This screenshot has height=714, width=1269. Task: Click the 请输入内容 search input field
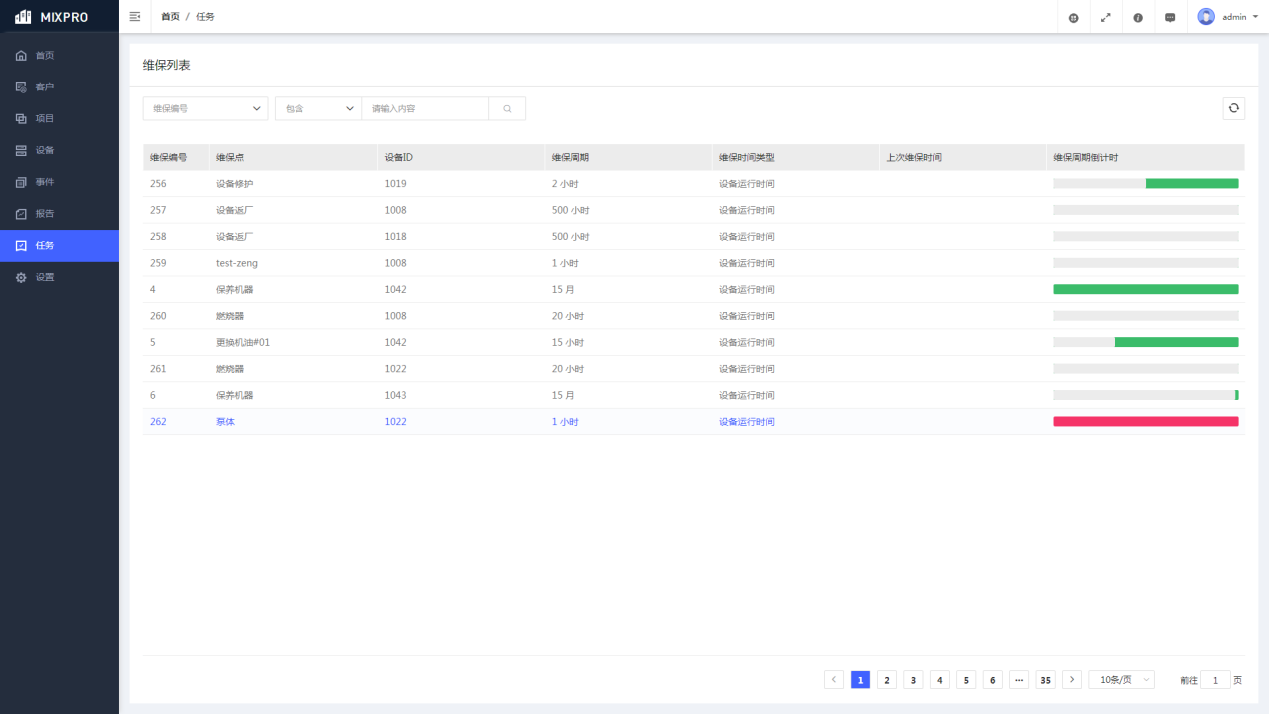pyautogui.click(x=425, y=108)
